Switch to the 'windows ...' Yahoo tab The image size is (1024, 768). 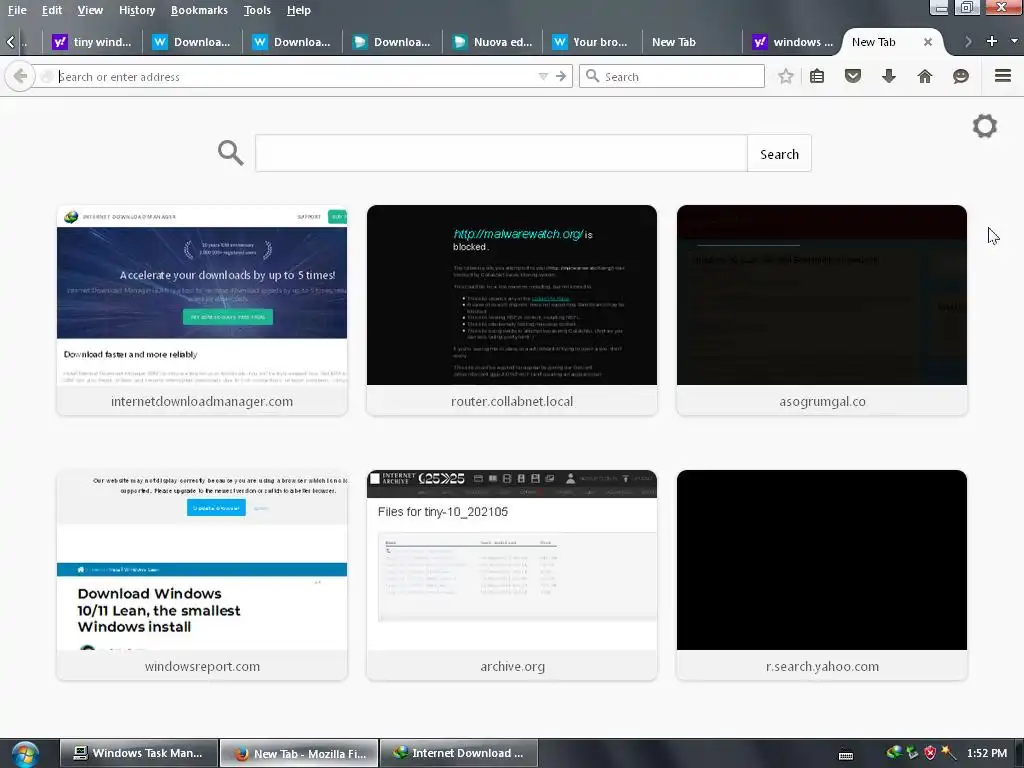click(x=793, y=42)
